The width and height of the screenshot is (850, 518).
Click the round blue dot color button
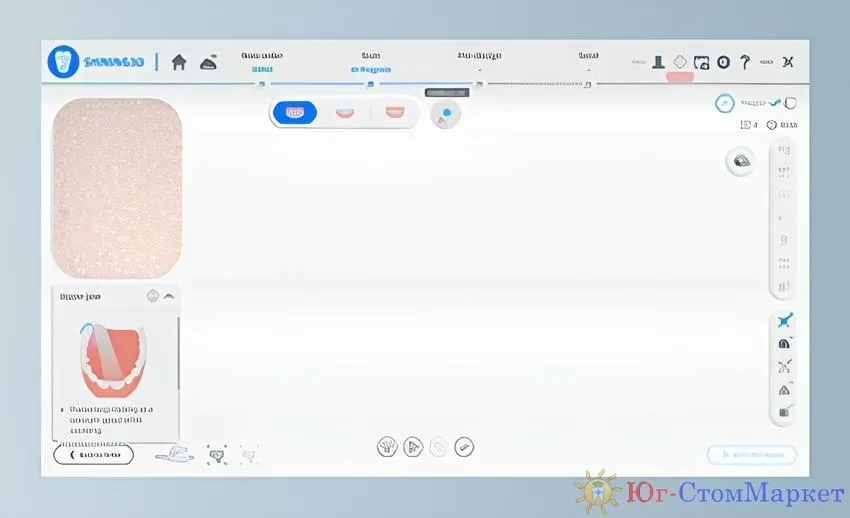(446, 114)
